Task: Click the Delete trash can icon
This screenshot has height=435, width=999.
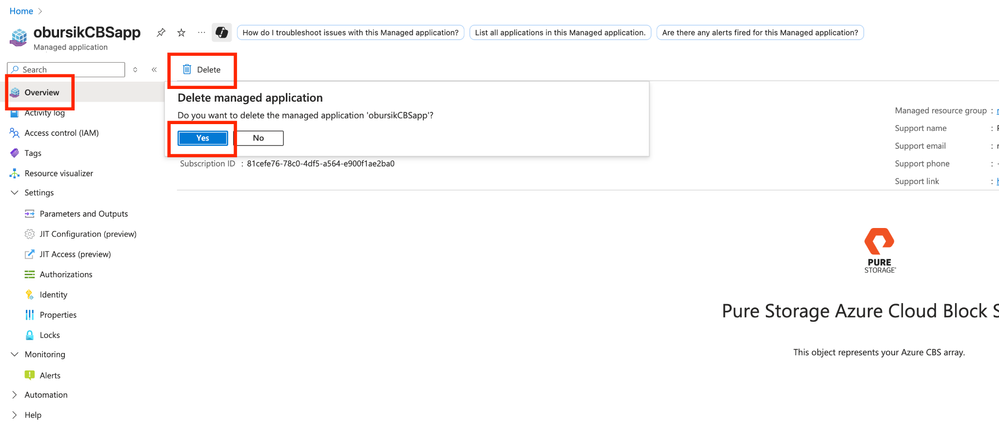Action: click(x=187, y=70)
